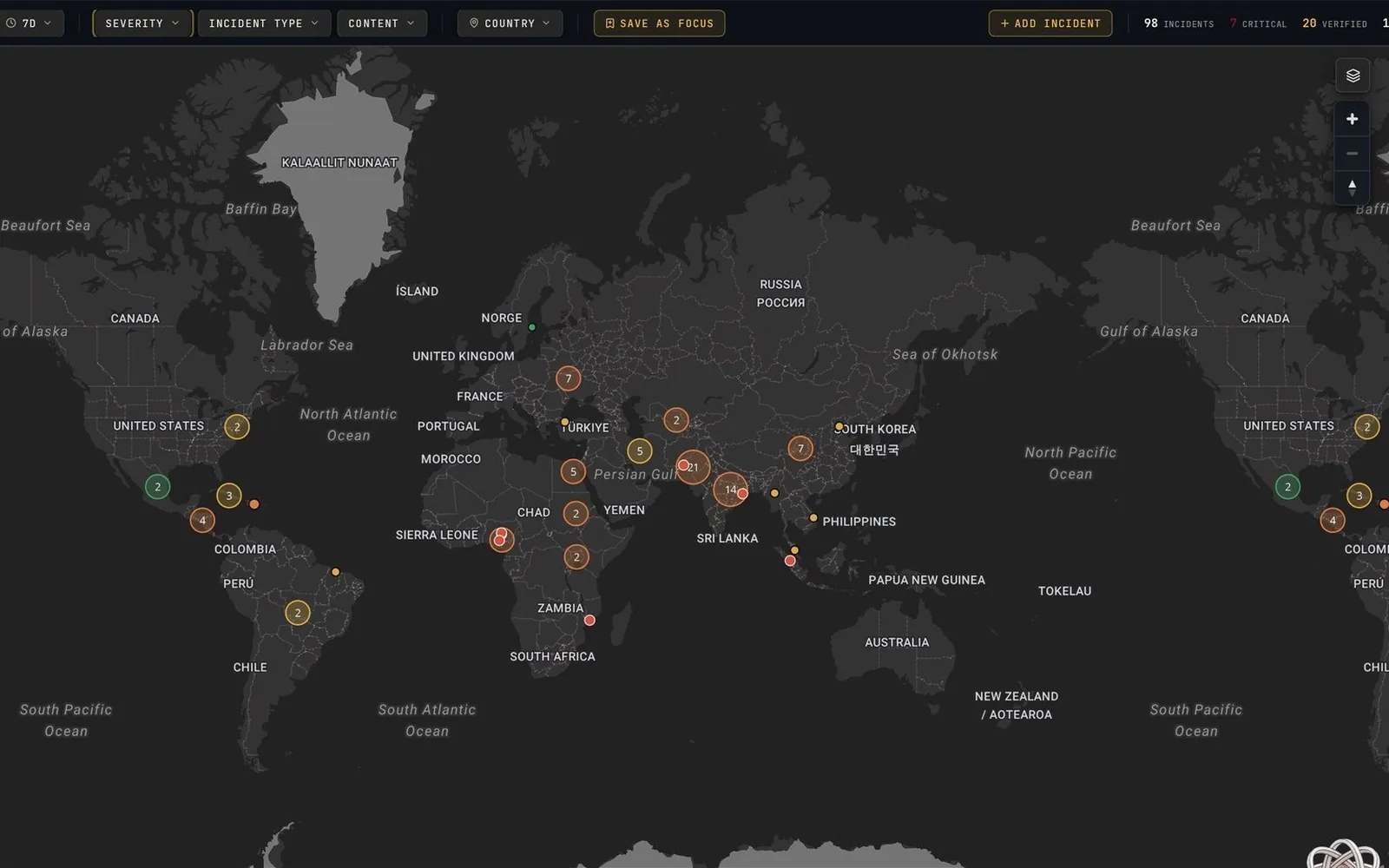
Task: Open the 7-incident cluster left of SOUTH KOREA
Action: [800, 449]
